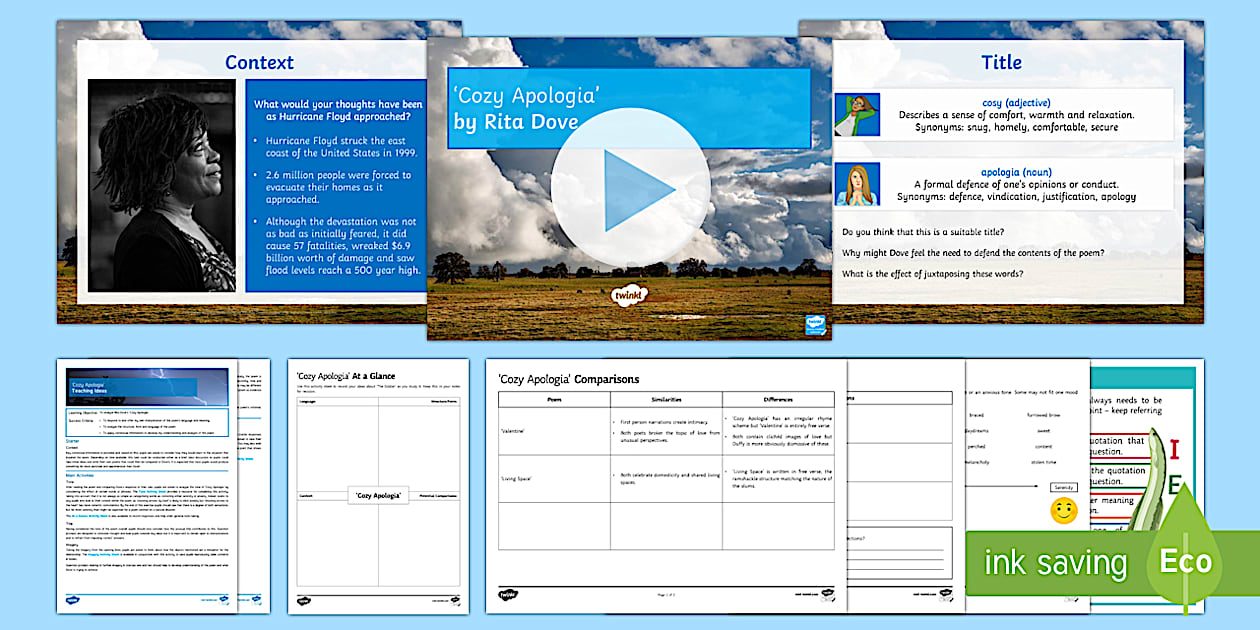Open the Teaching Ideas lightning header image
Viewport: 1260px width, 630px height.
coord(148,386)
